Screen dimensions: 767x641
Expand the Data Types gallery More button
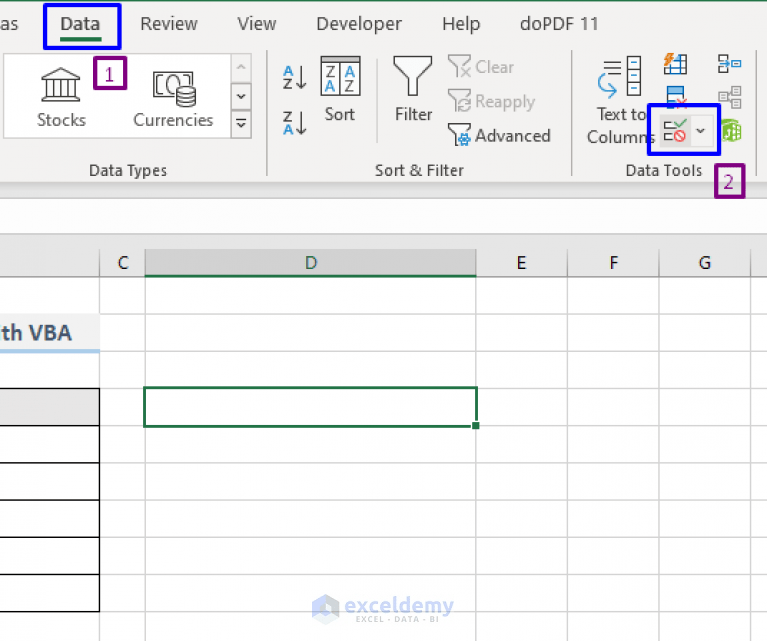coord(241,123)
